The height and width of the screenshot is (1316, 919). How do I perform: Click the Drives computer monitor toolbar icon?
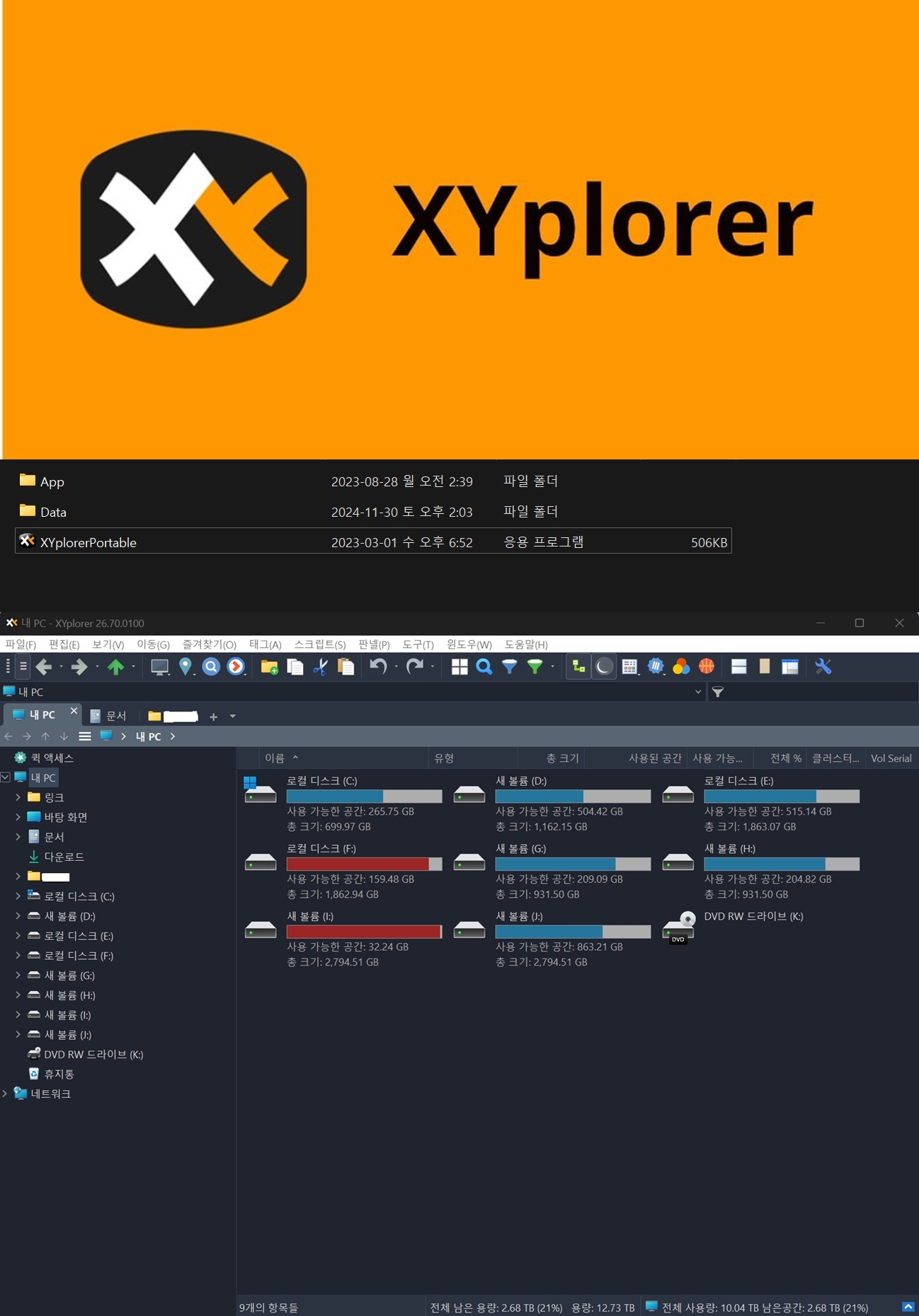(x=159, y=666)
